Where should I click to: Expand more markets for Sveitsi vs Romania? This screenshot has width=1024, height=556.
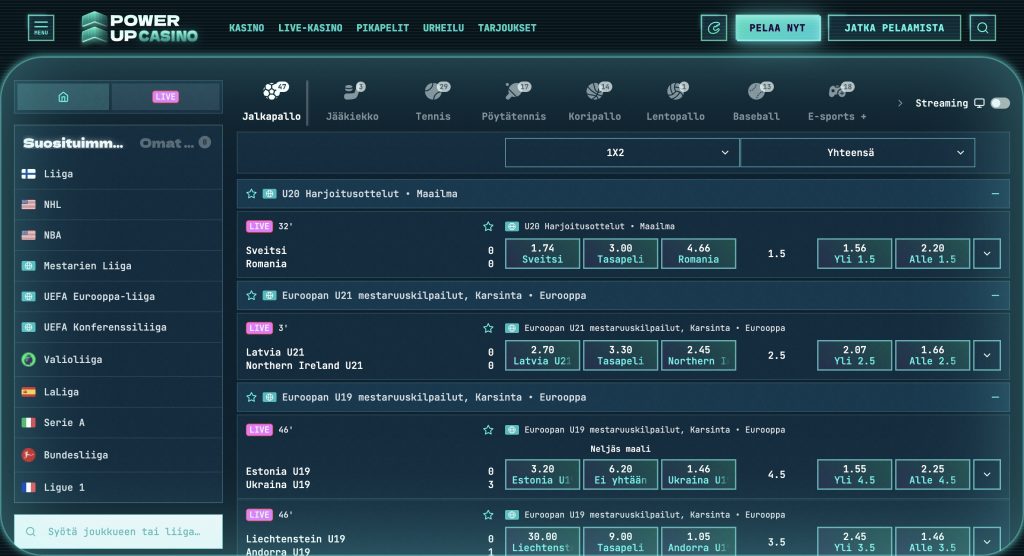[987, 253]
